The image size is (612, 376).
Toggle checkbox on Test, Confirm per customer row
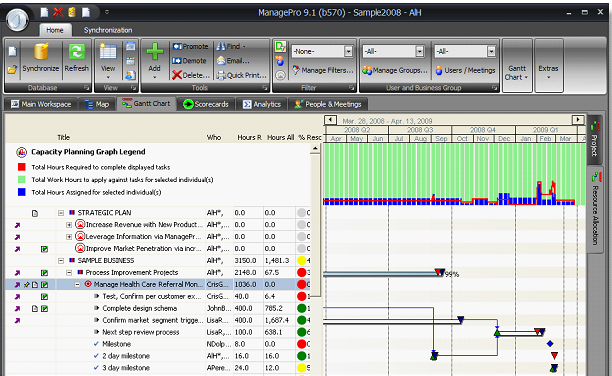coord(44,297)
